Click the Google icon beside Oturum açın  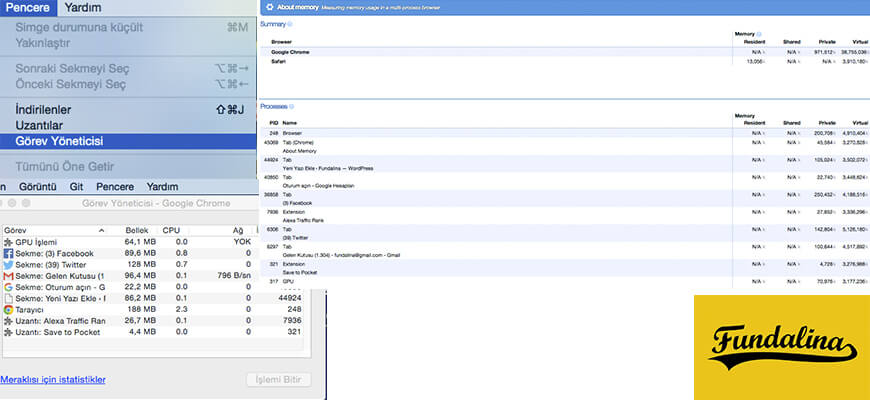(8, 287)
